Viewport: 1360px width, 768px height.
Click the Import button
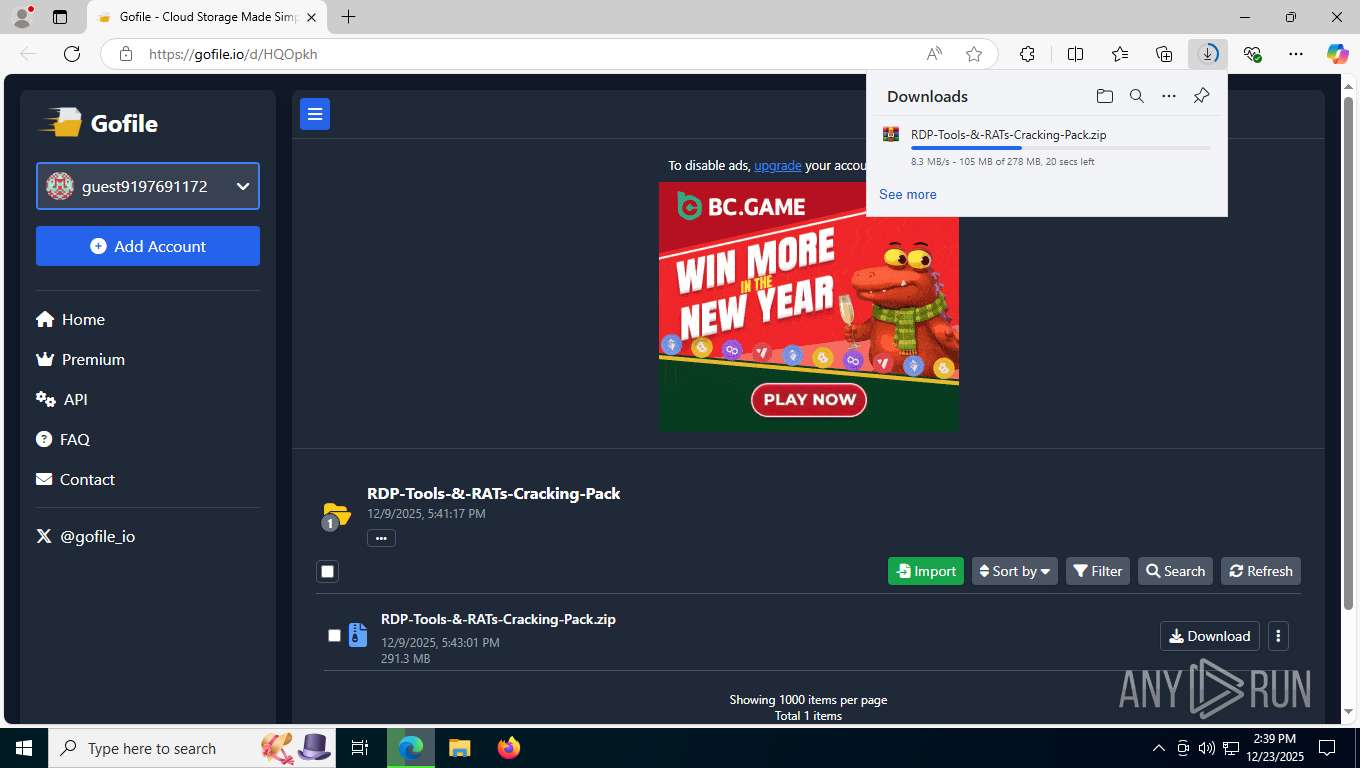[926, 571]
